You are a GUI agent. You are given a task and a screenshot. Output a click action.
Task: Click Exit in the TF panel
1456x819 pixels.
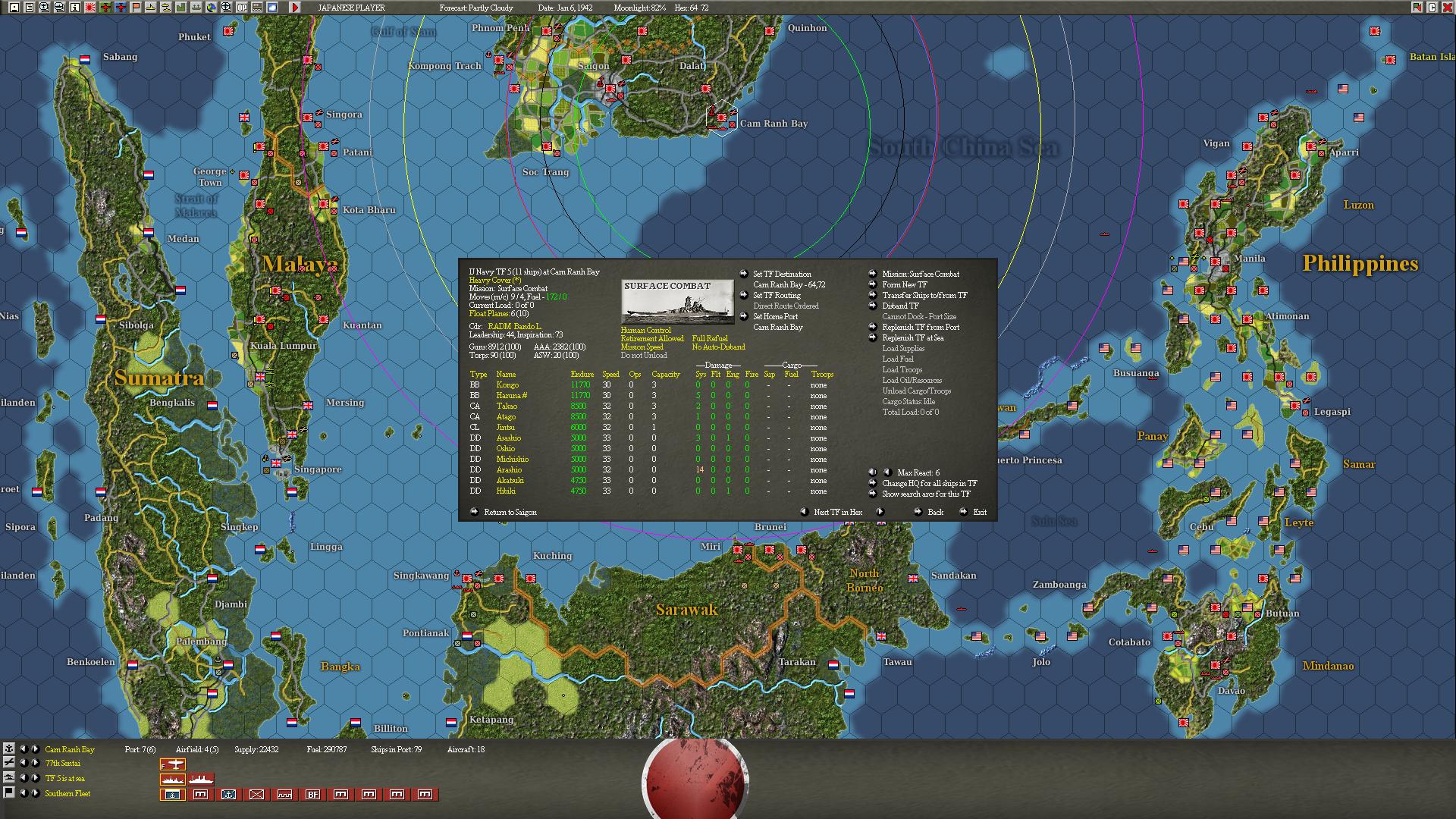point(980,513)
